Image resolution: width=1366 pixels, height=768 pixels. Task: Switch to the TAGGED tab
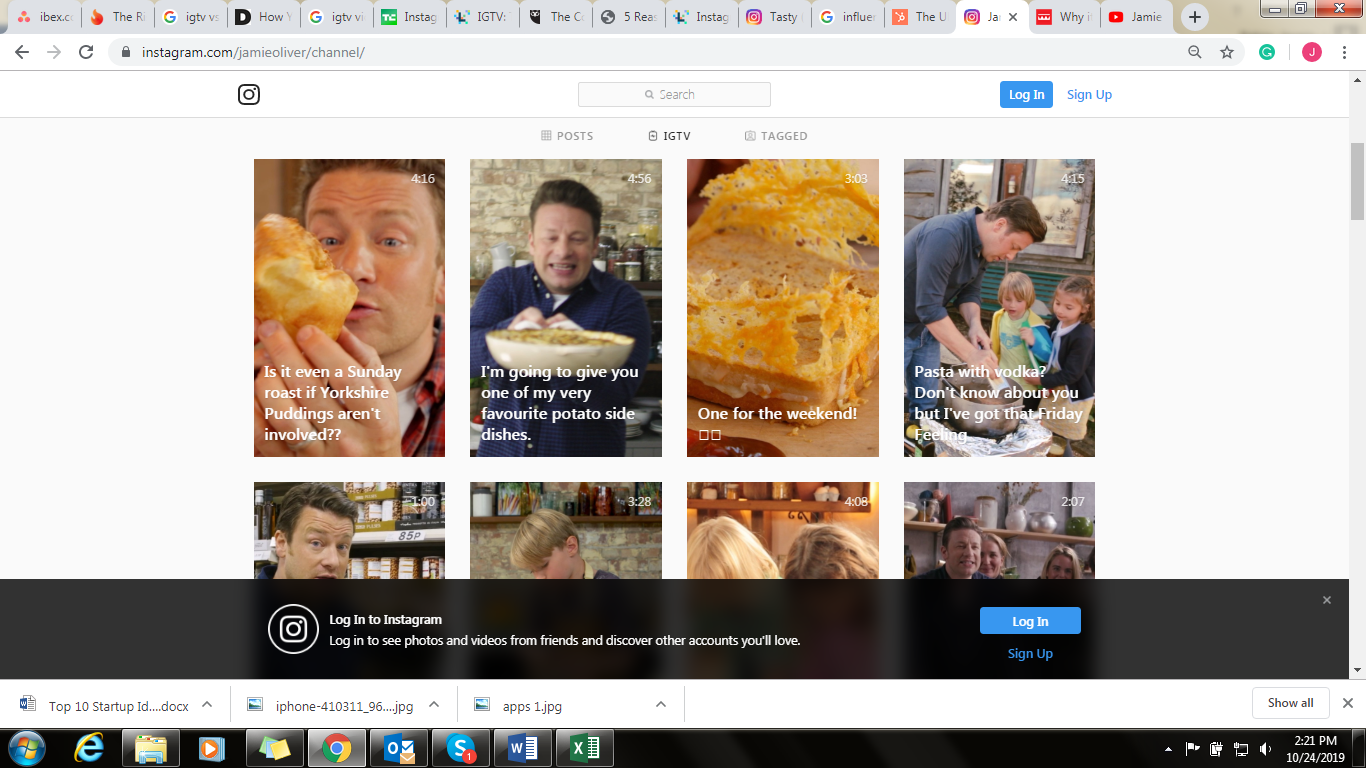[776, 136]
